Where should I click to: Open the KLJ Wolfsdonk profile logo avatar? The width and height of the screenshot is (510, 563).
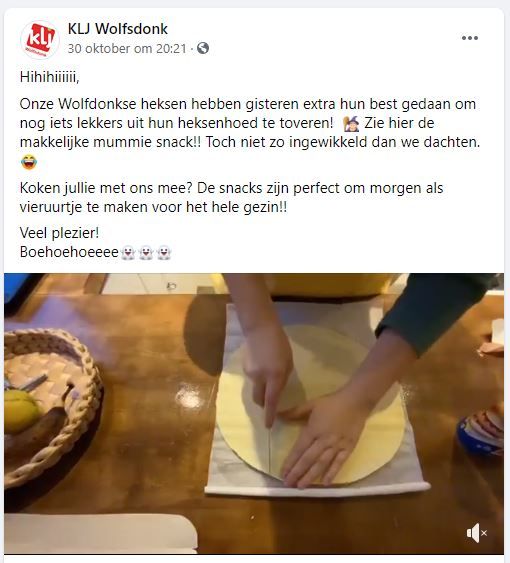pos(40,39)
